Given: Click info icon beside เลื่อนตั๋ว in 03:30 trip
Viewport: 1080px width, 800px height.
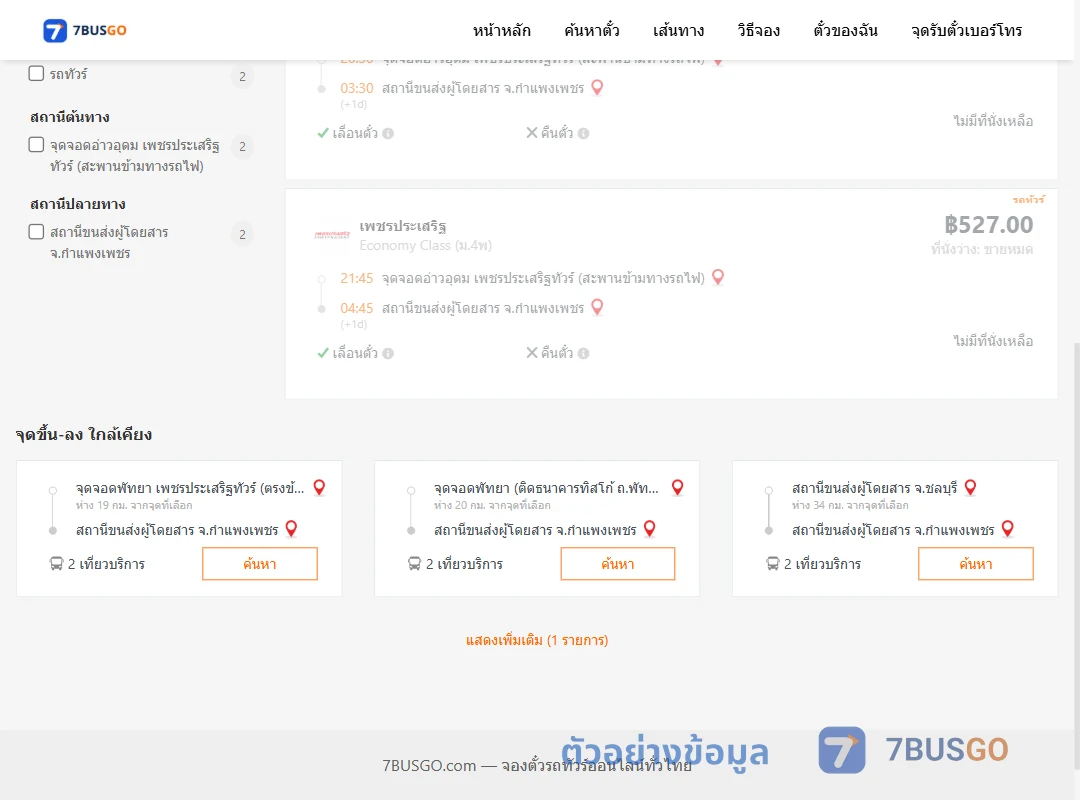Looking at the screenshot, I should 388,134.
